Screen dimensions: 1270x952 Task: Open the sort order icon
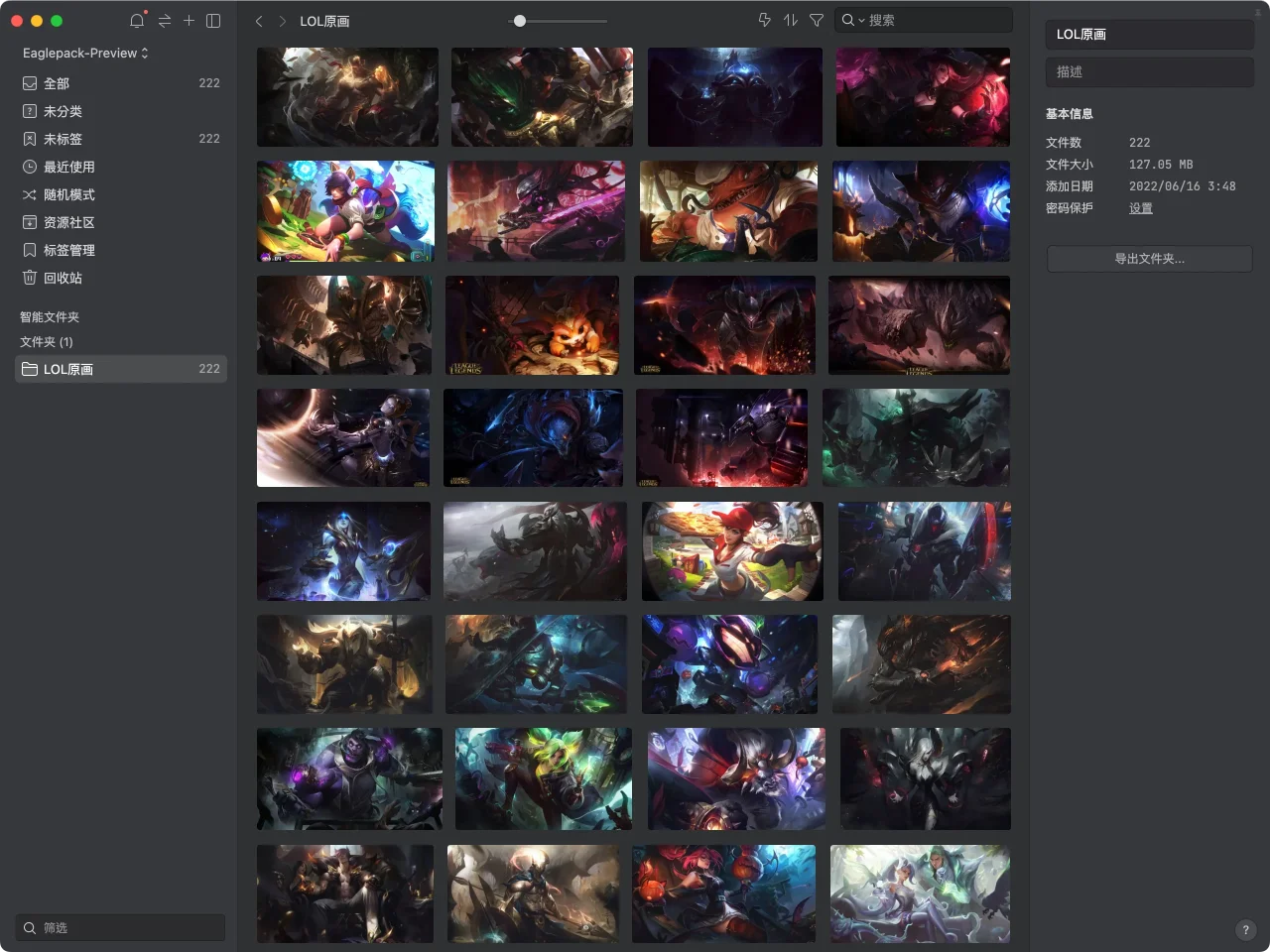pos(791,20)
